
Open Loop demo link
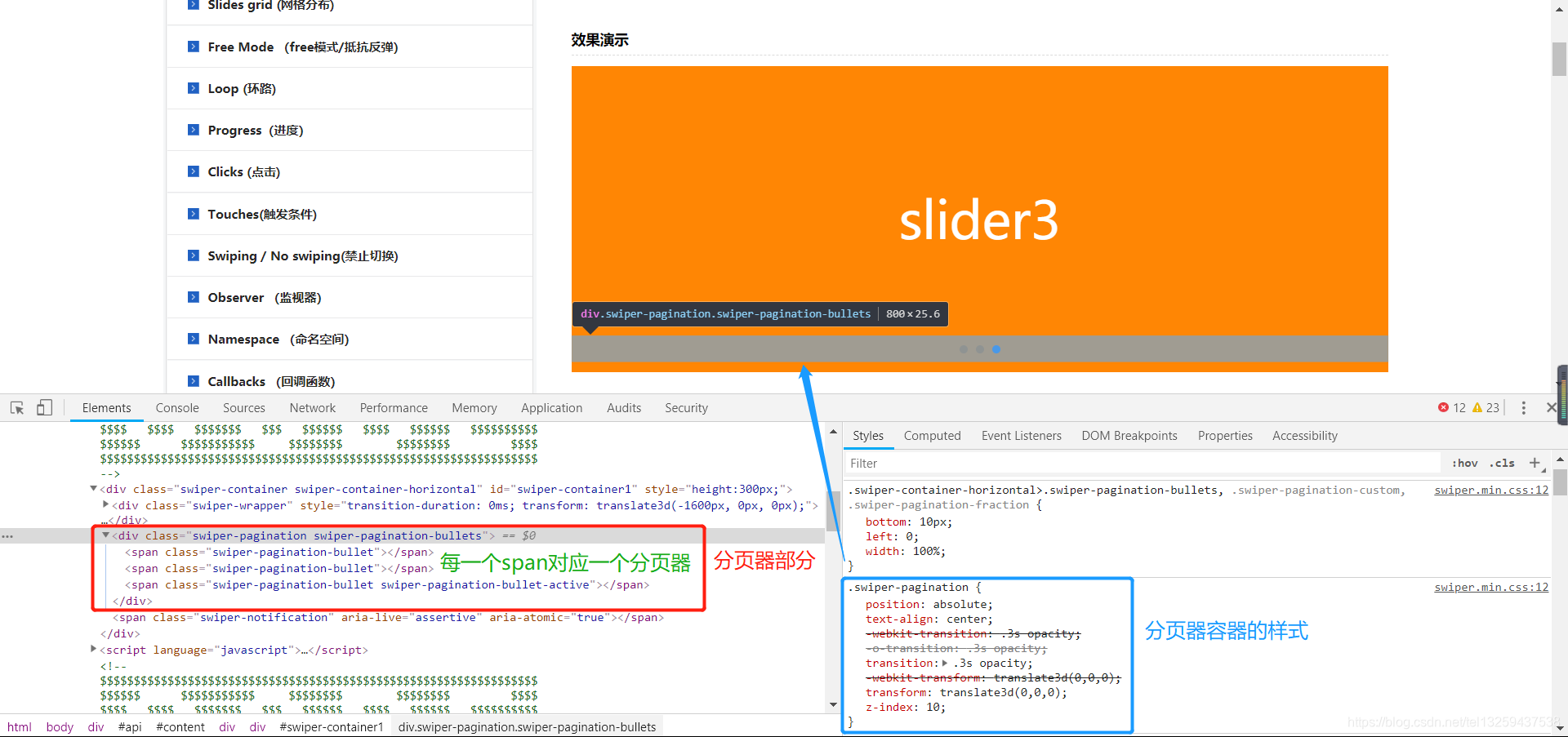(242, 88)
